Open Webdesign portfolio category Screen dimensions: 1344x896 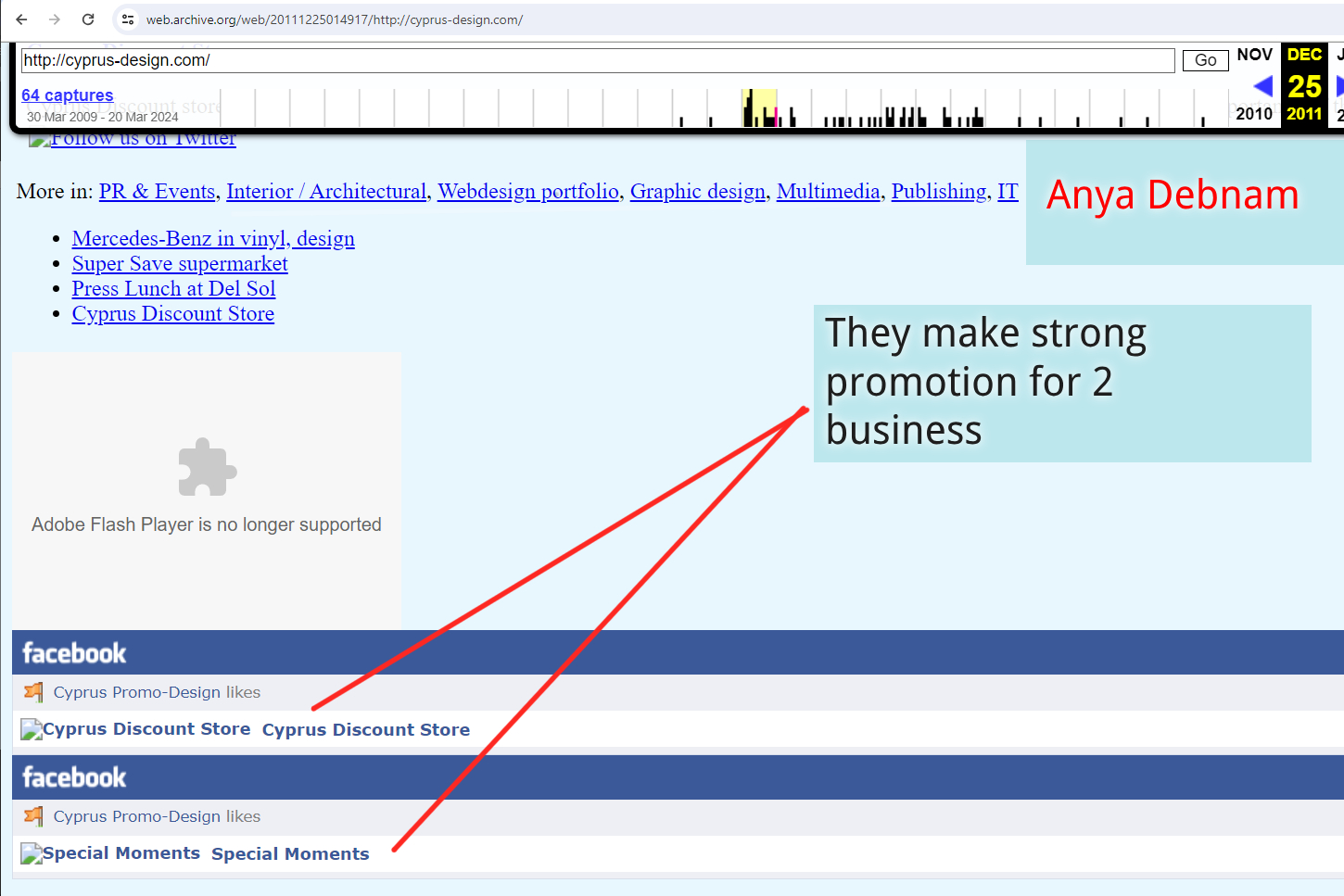pos(527,192)
